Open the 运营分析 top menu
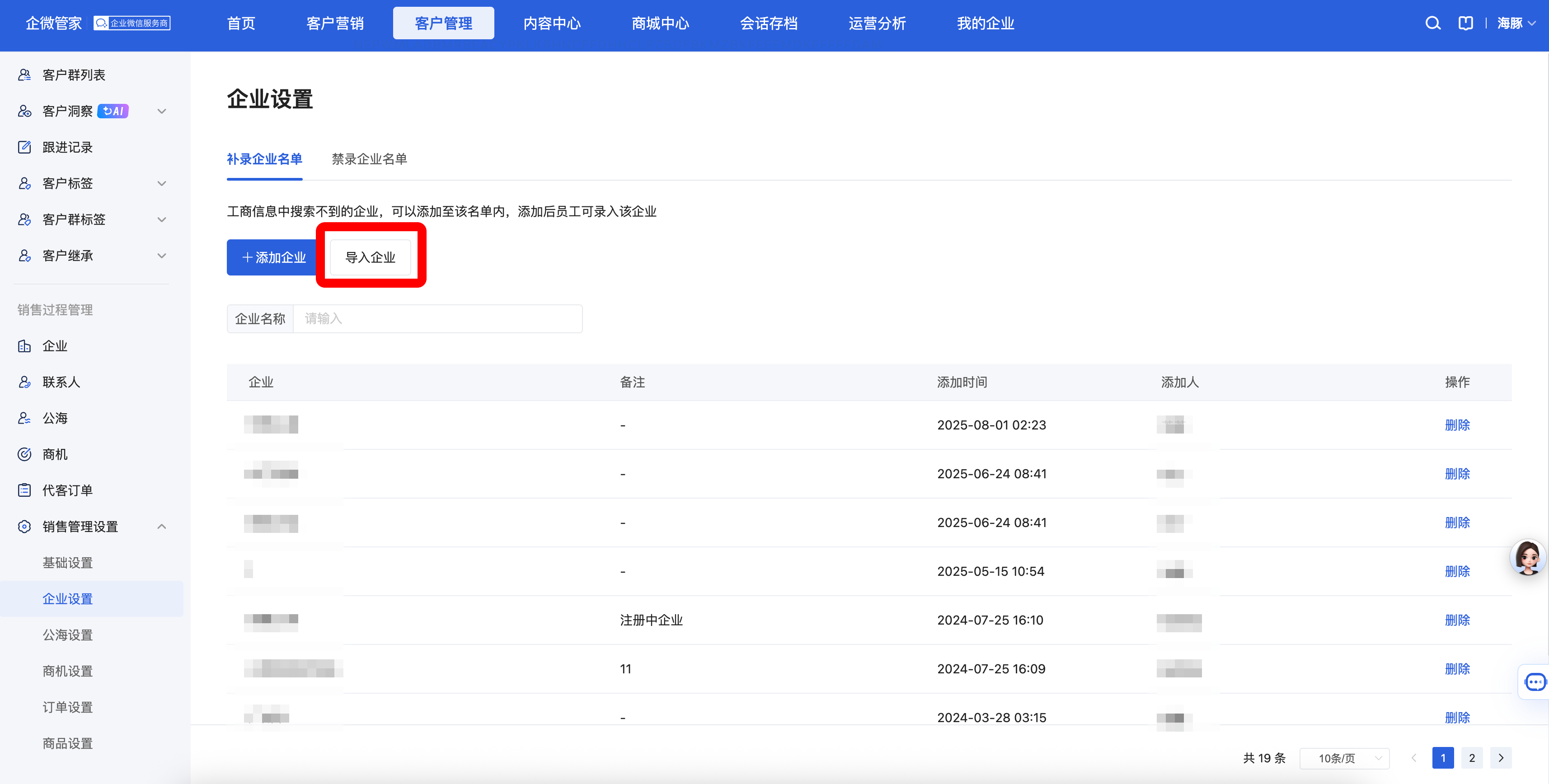The image size is (1549, 784). [x=877, y=23]
